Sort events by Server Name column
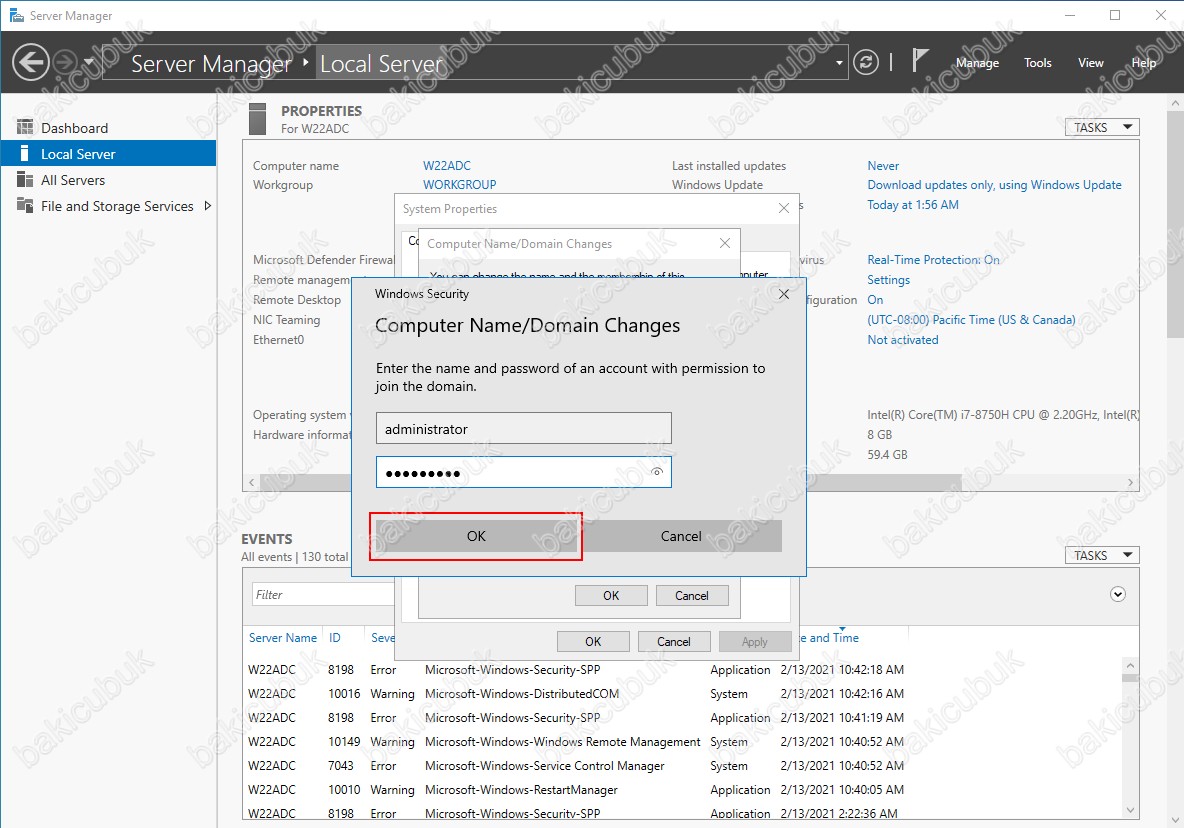 tap(282, 638)
